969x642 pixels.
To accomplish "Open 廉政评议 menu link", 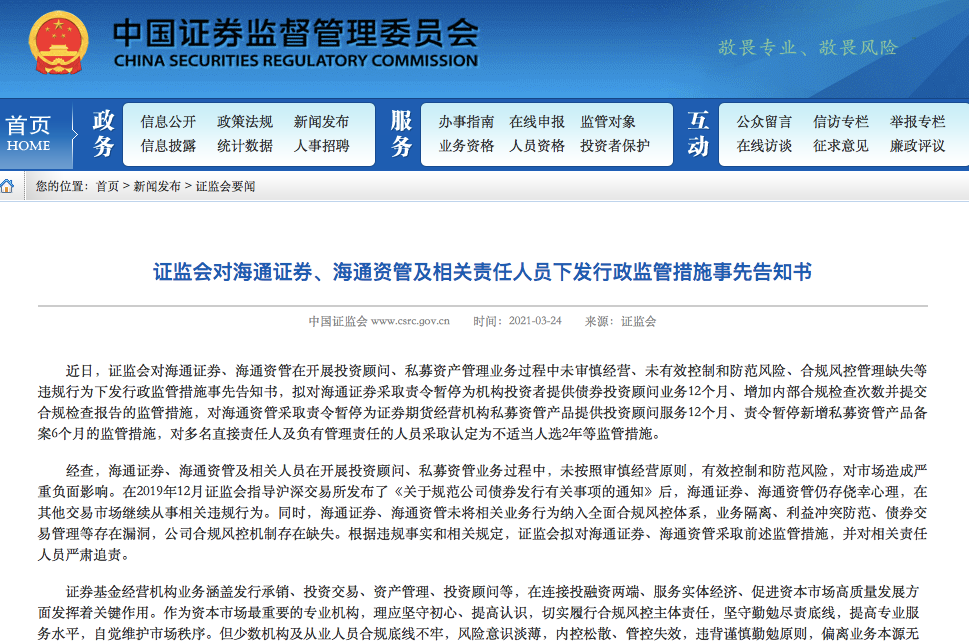I will coord(917,146).
